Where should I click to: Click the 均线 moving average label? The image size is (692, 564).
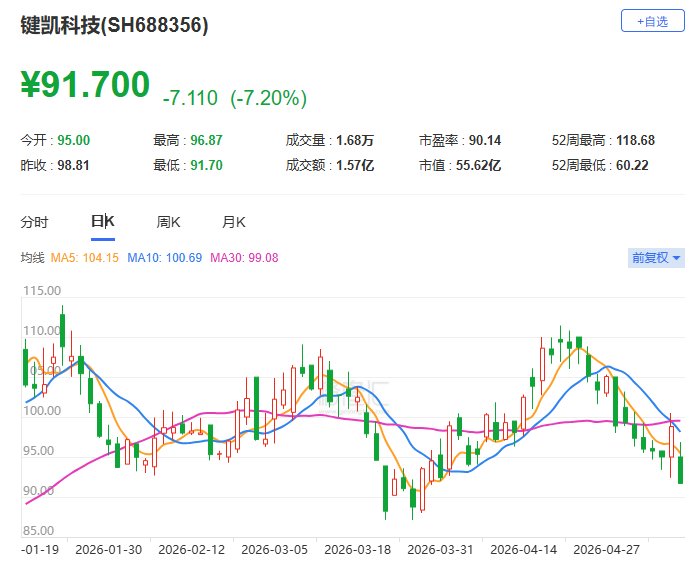(x=33, y=258)
